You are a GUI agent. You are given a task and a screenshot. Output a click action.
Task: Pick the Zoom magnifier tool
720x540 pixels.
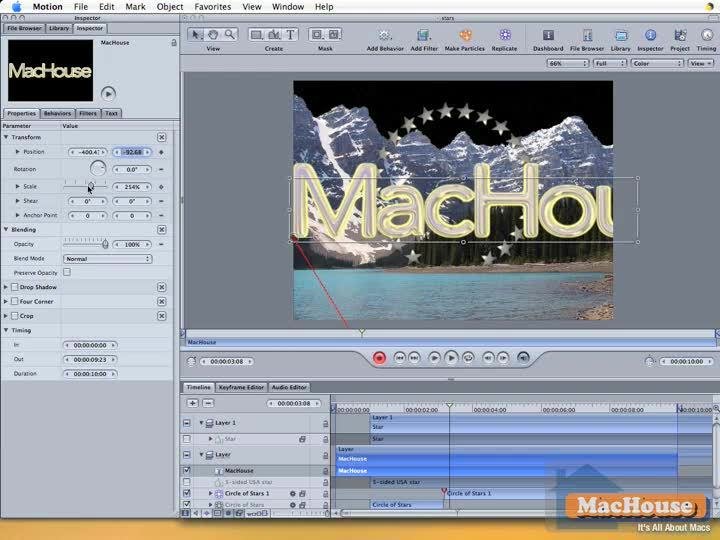point(229,34)
